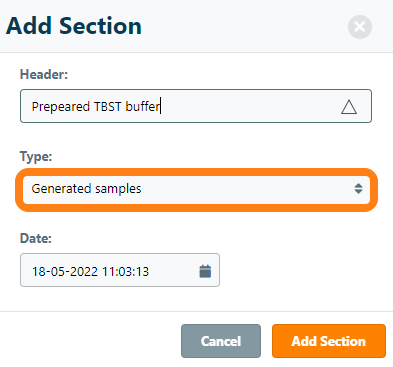The width and height of the screenshot is (393, 367).
Task: Cancel adding the section
Action: (x=221, y=341)
